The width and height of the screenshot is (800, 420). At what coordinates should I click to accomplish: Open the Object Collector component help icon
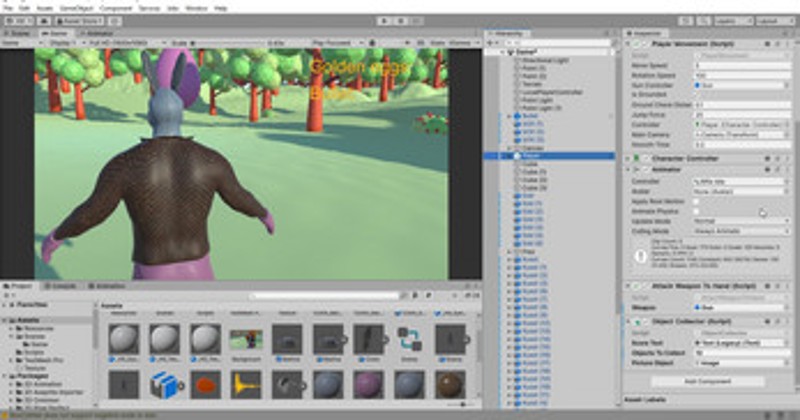pyautogui.click(x=767, y=322)
